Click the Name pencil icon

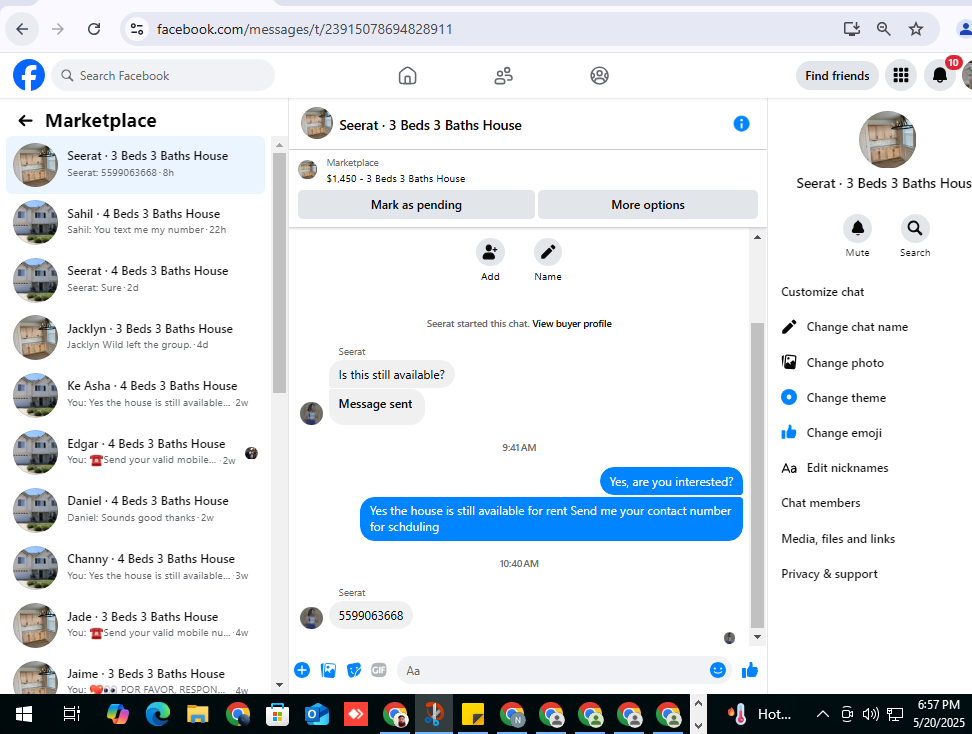(x=548, y=252)
